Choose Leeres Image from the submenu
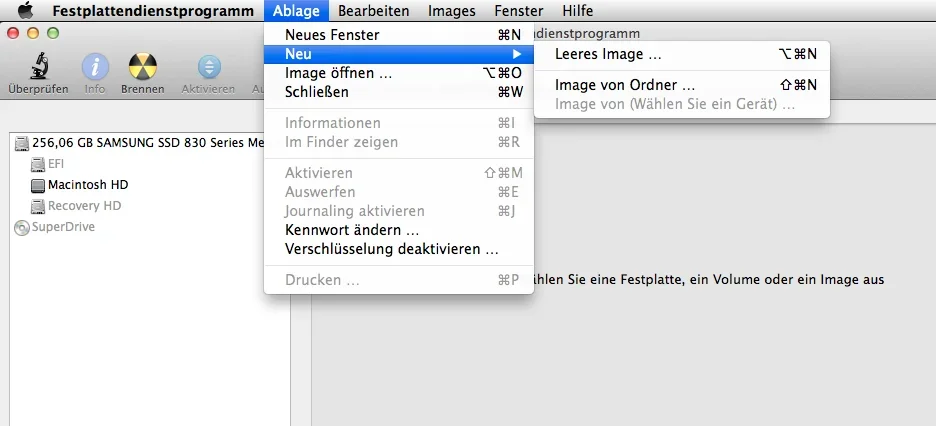 point(608,54)
